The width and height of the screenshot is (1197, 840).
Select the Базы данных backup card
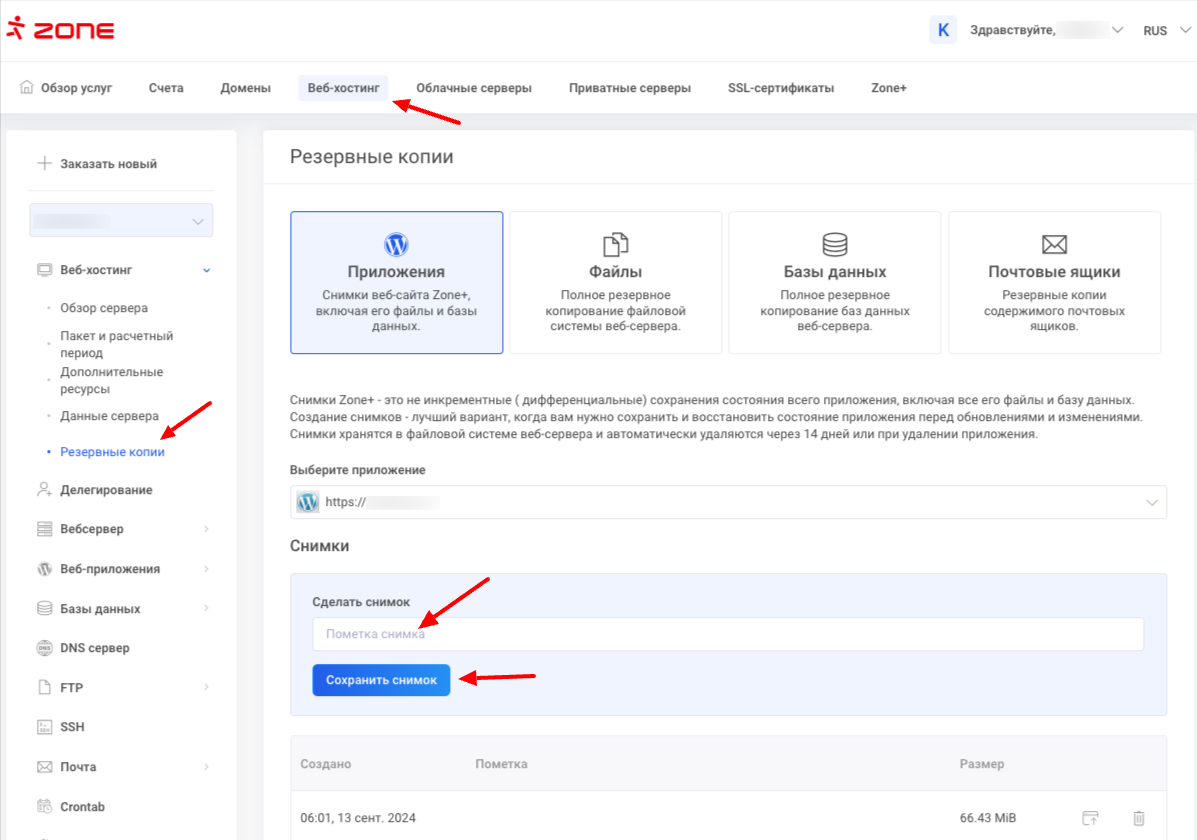tap(834, 282)
